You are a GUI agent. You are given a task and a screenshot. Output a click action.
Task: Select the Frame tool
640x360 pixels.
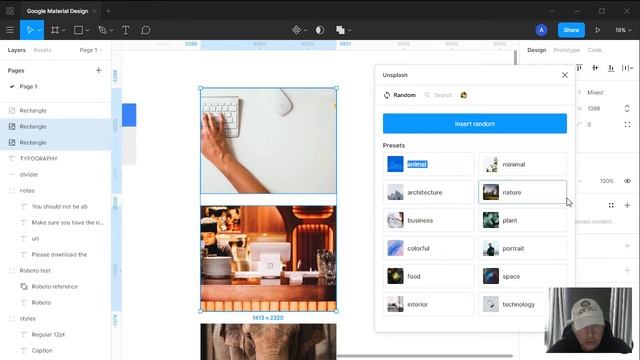(55, 30)
